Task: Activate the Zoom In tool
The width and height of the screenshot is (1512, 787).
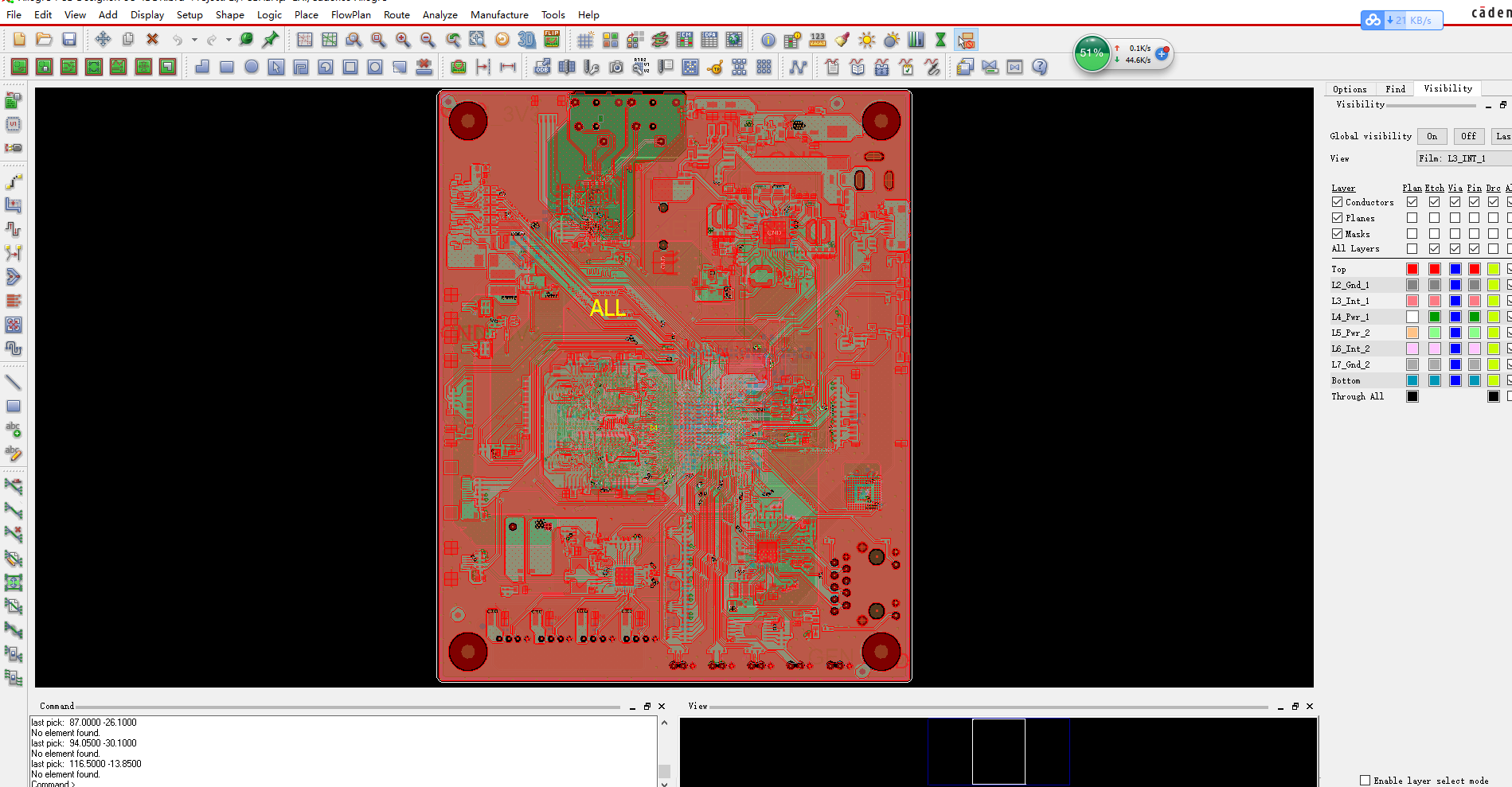Action: [403, 39]
